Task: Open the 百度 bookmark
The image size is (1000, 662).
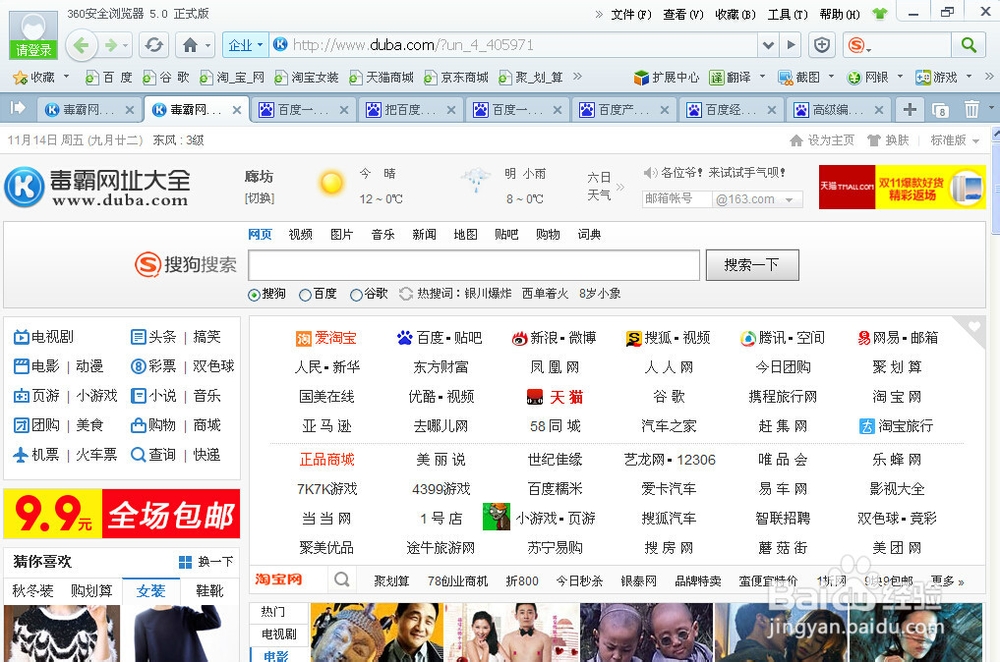Action: tap(109, 78)
